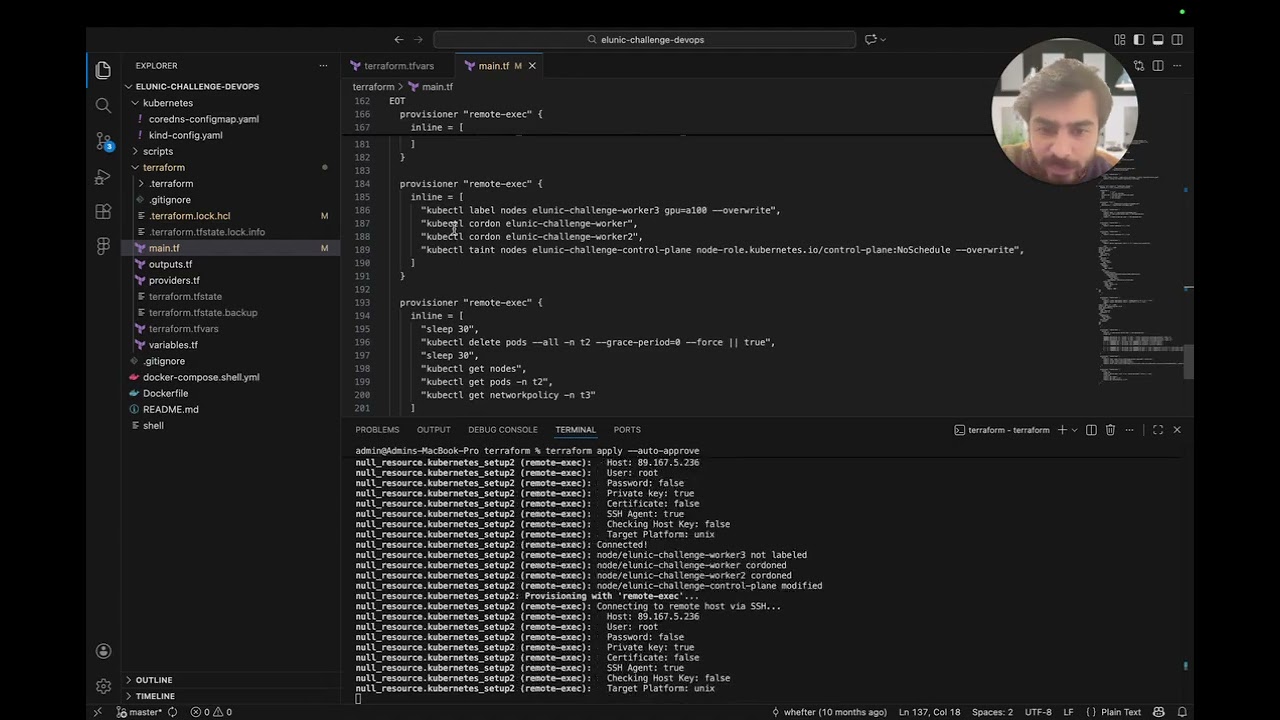Image resolution: width=1280 pixels, height=720 pixels.
Task: Click the Plain Text language mode
Action: point(1121,712)
